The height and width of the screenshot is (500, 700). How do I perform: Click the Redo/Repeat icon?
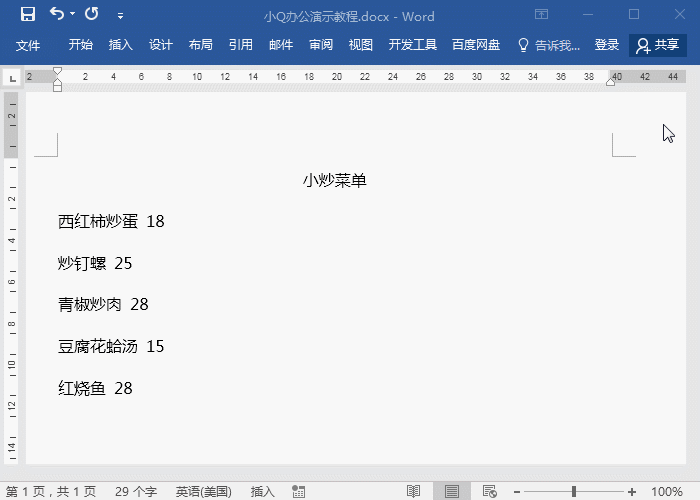pos(92,14)
